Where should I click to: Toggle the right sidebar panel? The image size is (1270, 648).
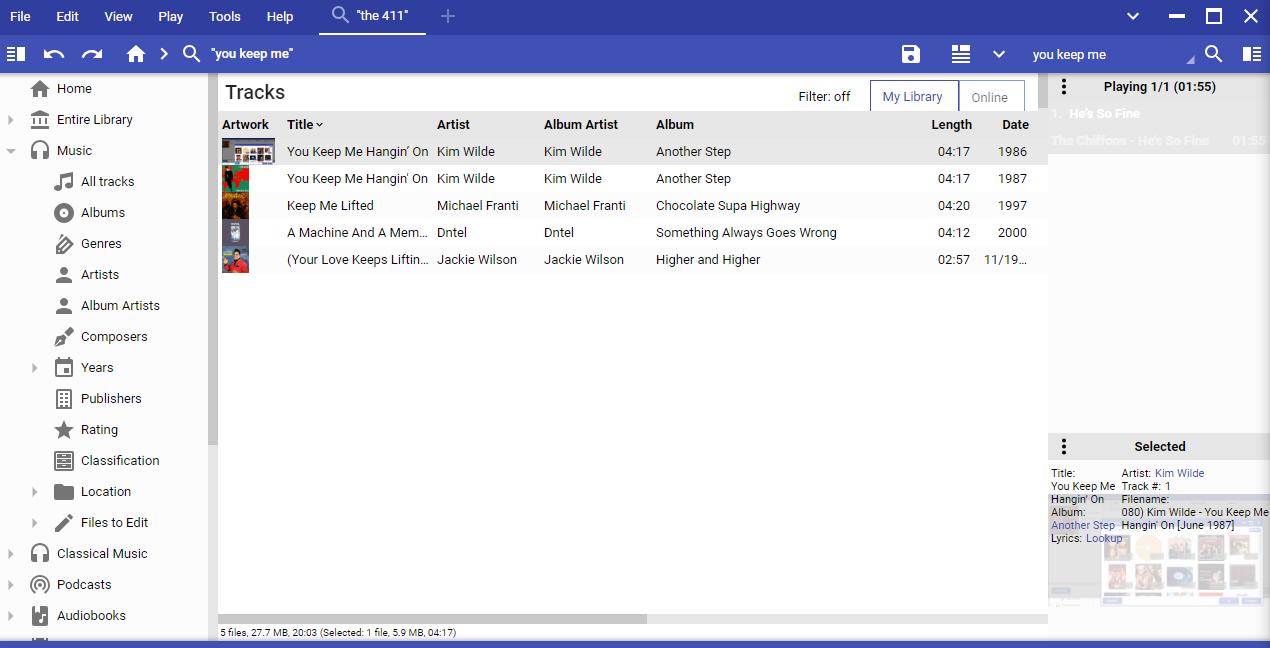[x=1251, y=54]
